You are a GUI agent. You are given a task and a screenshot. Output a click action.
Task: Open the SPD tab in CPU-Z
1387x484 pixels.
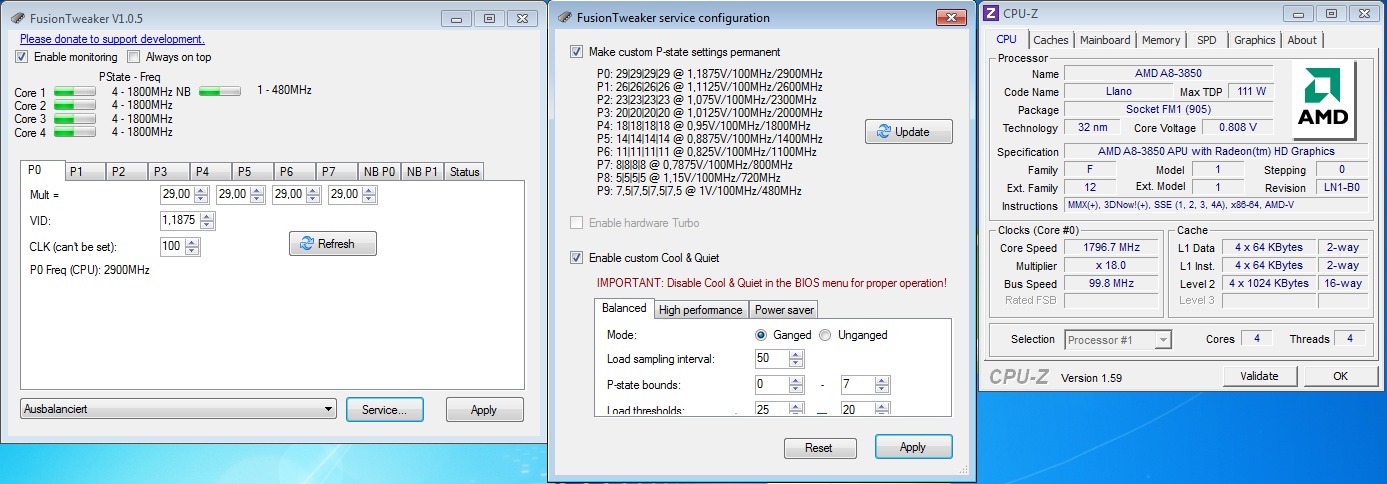(x=1207, y=40)
